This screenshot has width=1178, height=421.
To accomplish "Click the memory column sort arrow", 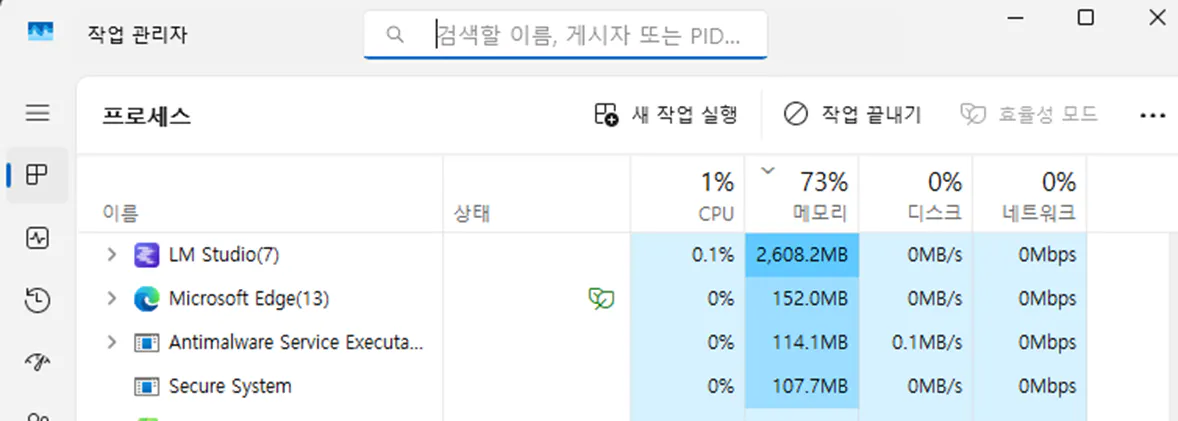I will click(x=767, y=171).
